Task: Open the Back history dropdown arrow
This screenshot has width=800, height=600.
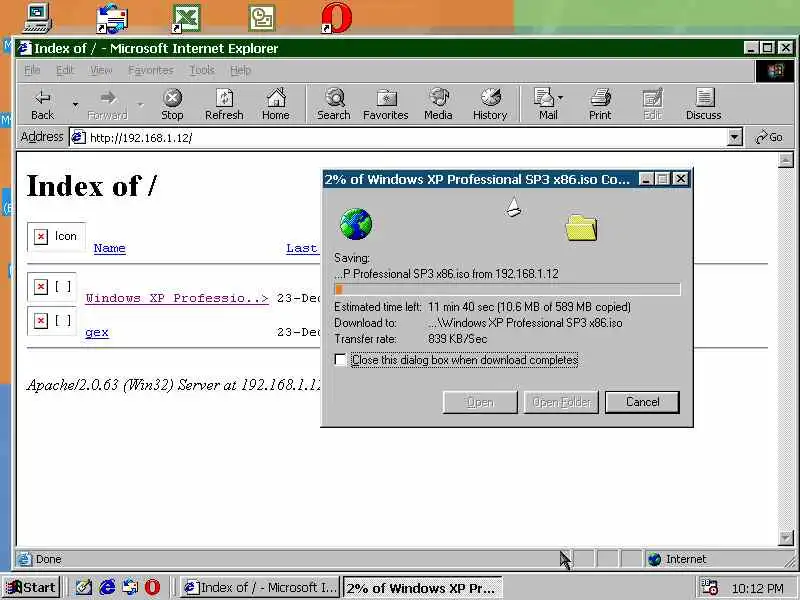Action: pyautogui.click(x=75, y=104)
